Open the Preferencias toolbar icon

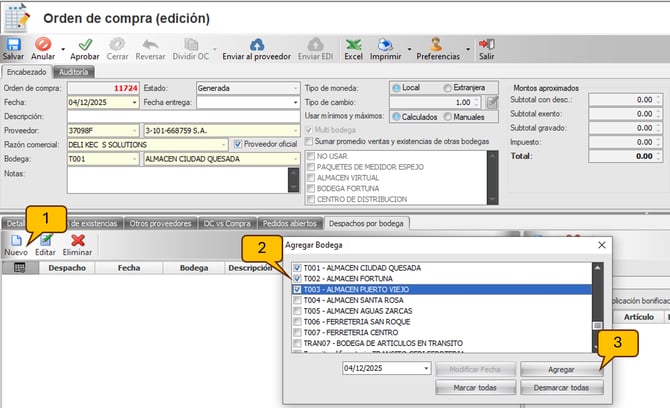tap(437, 45)
